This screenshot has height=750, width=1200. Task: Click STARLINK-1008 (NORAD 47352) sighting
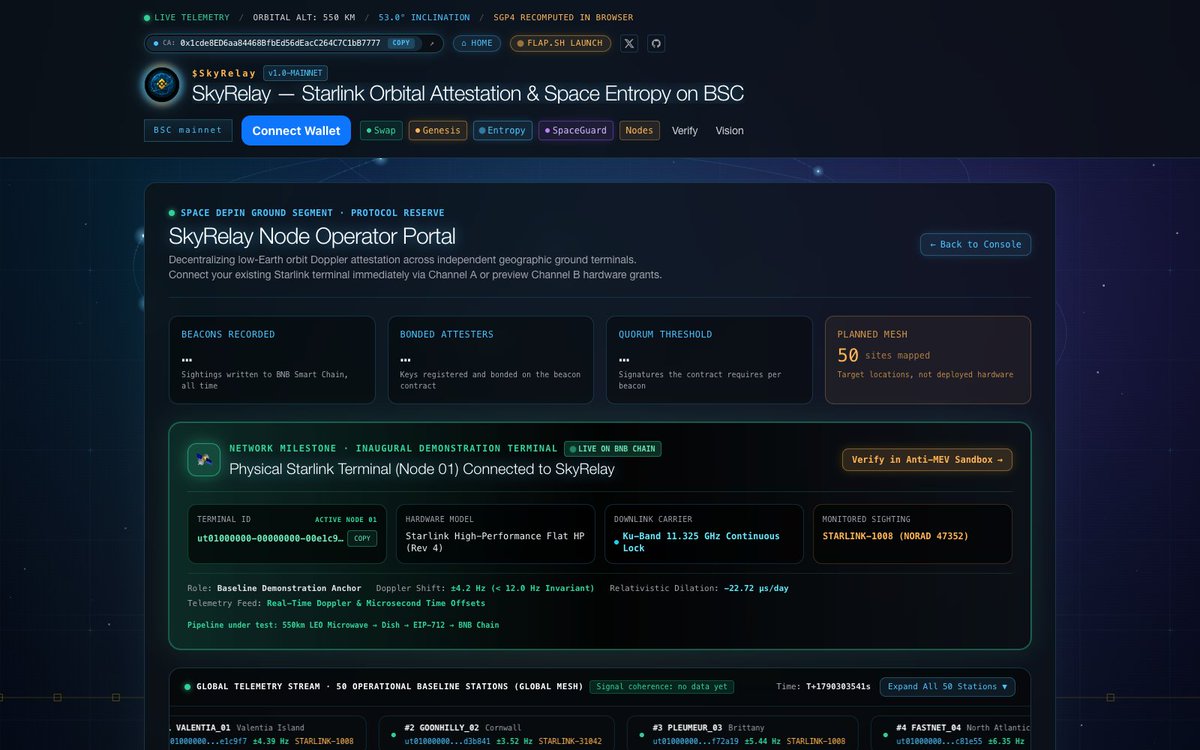coord(895,536)
